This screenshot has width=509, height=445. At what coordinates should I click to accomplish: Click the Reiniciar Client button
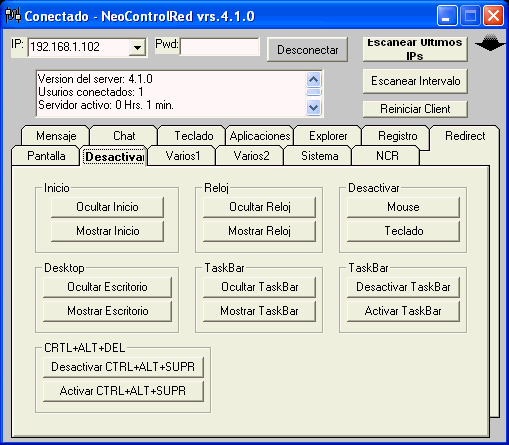point(415,109)
